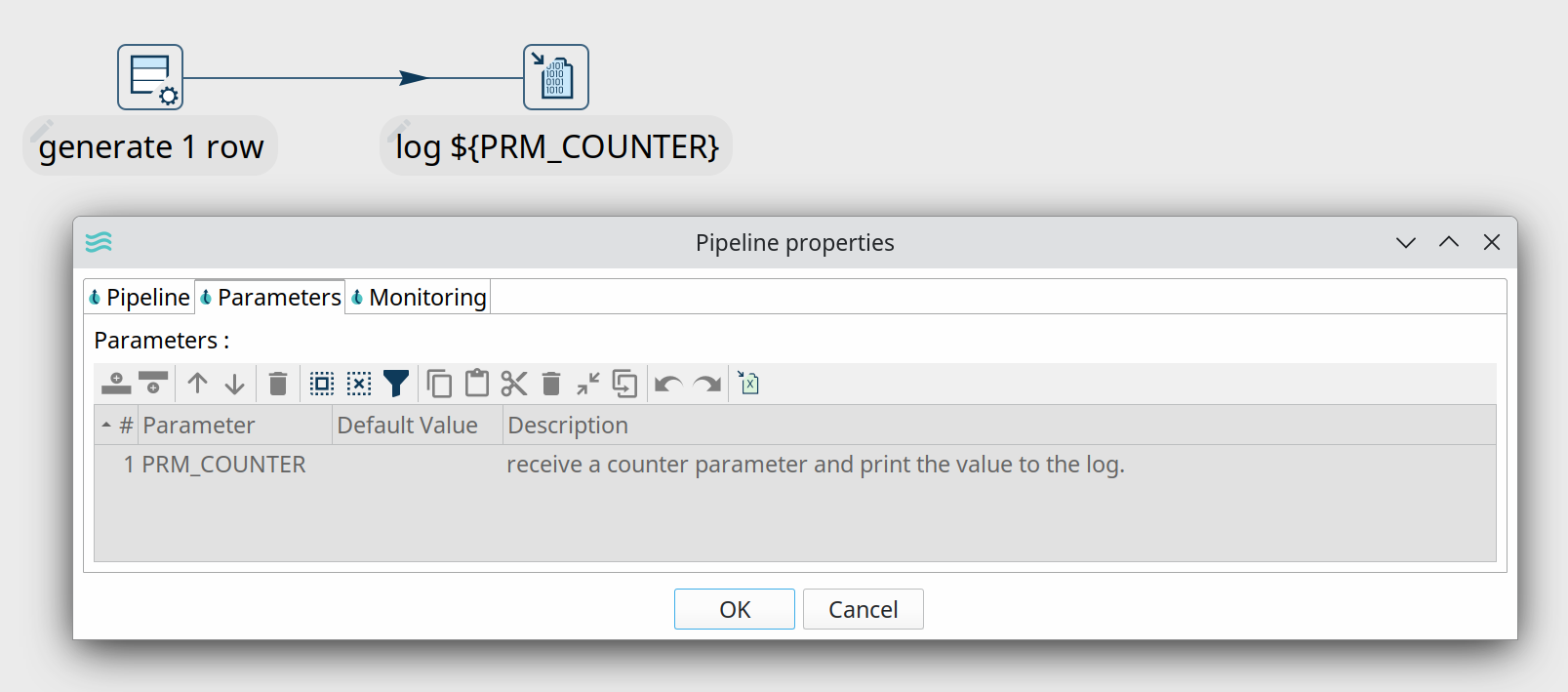Move selected parameter down with arrow
Screen dimensions: 1568x692
(x=234, y=384)
